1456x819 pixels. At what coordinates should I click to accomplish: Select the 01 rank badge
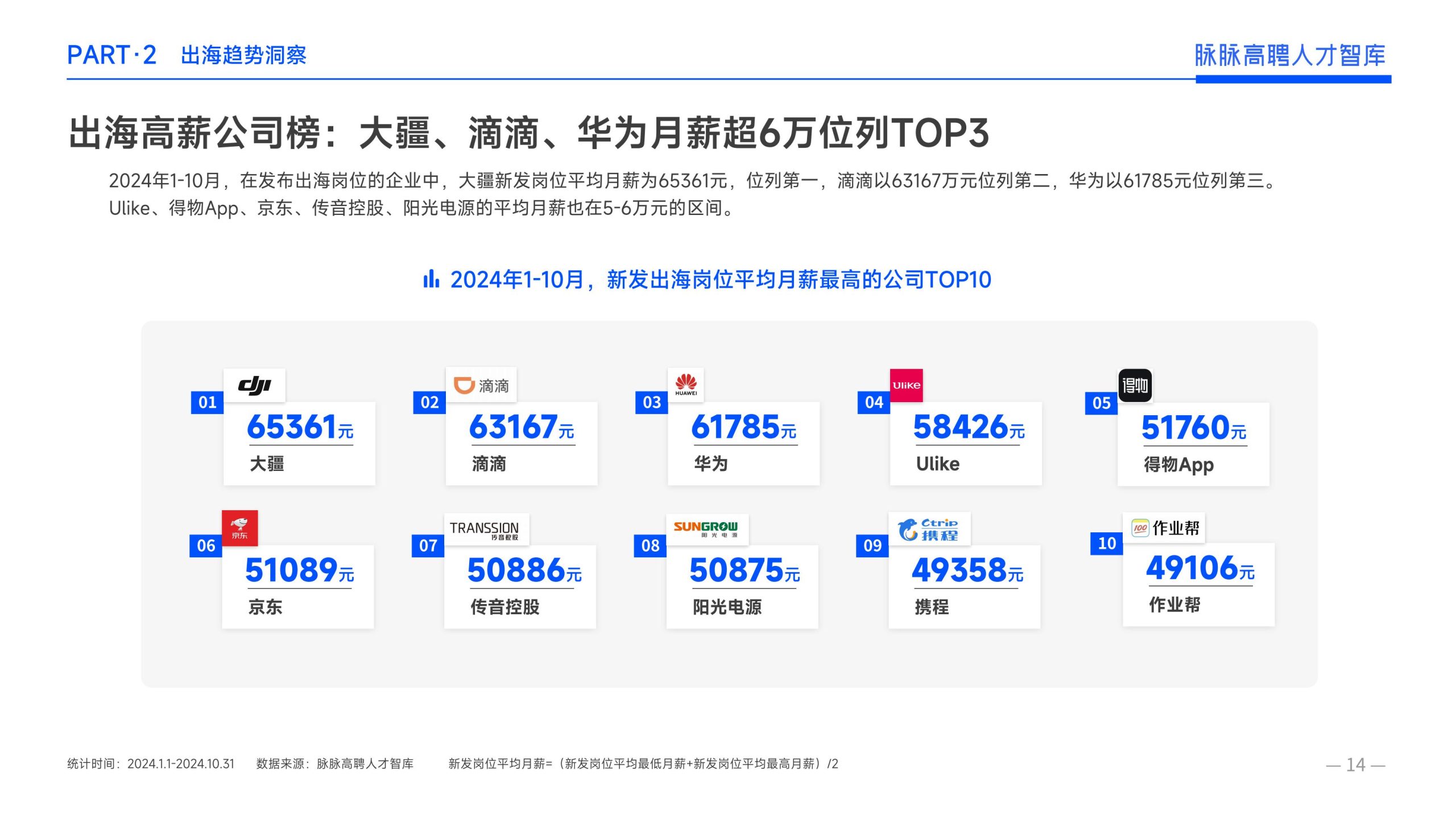pyautogui.click(x=207, y=402)
